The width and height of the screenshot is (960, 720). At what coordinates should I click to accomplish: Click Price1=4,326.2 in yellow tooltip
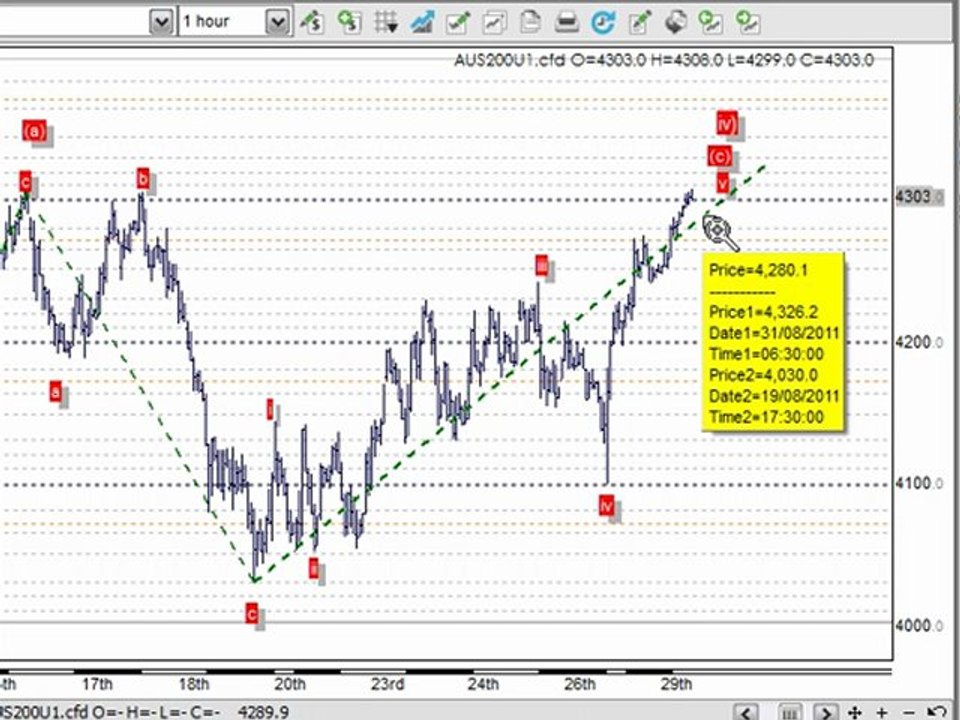coord(763,312)
